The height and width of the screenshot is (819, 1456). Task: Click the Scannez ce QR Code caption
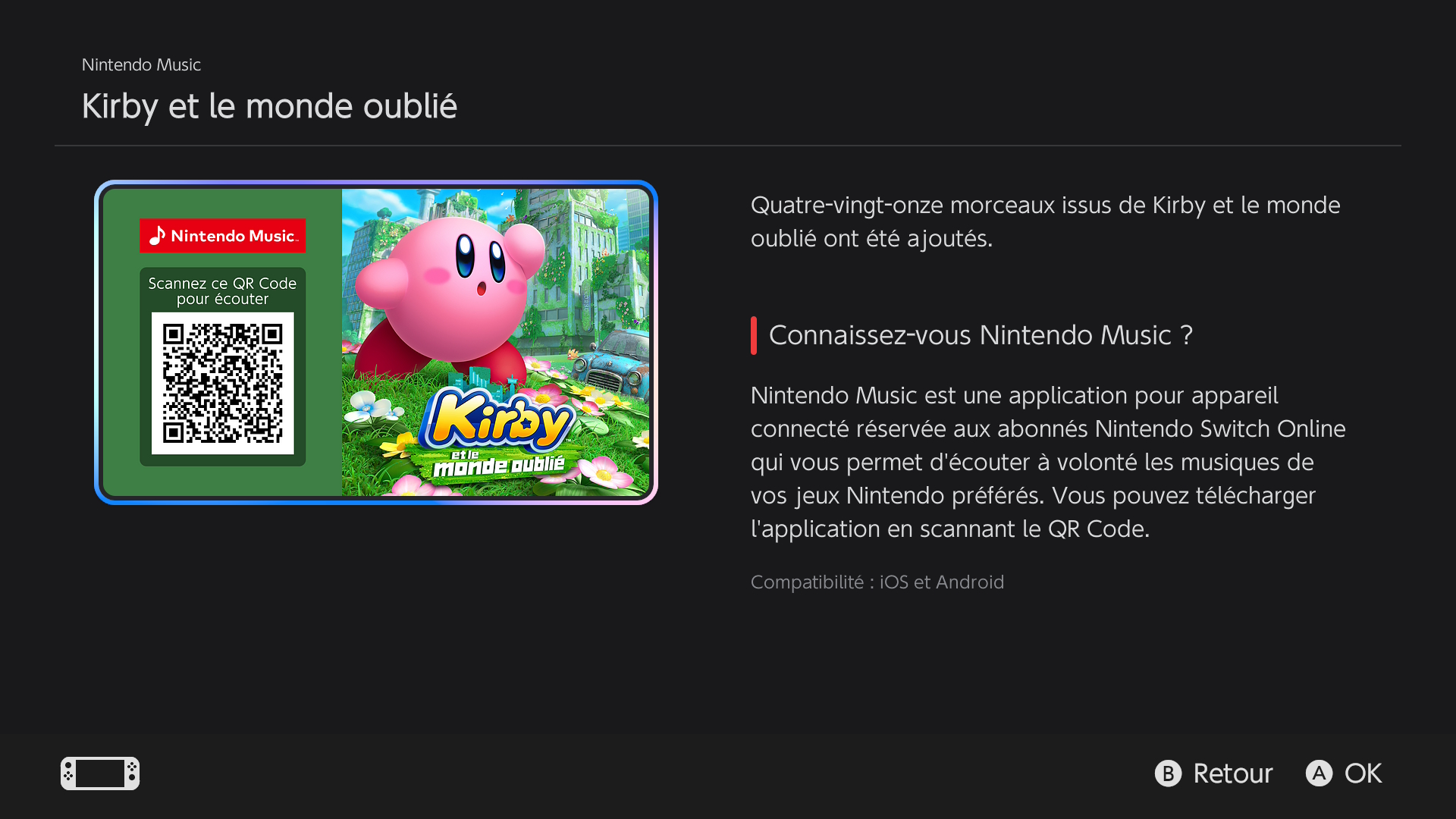click(x=222, y=291)
